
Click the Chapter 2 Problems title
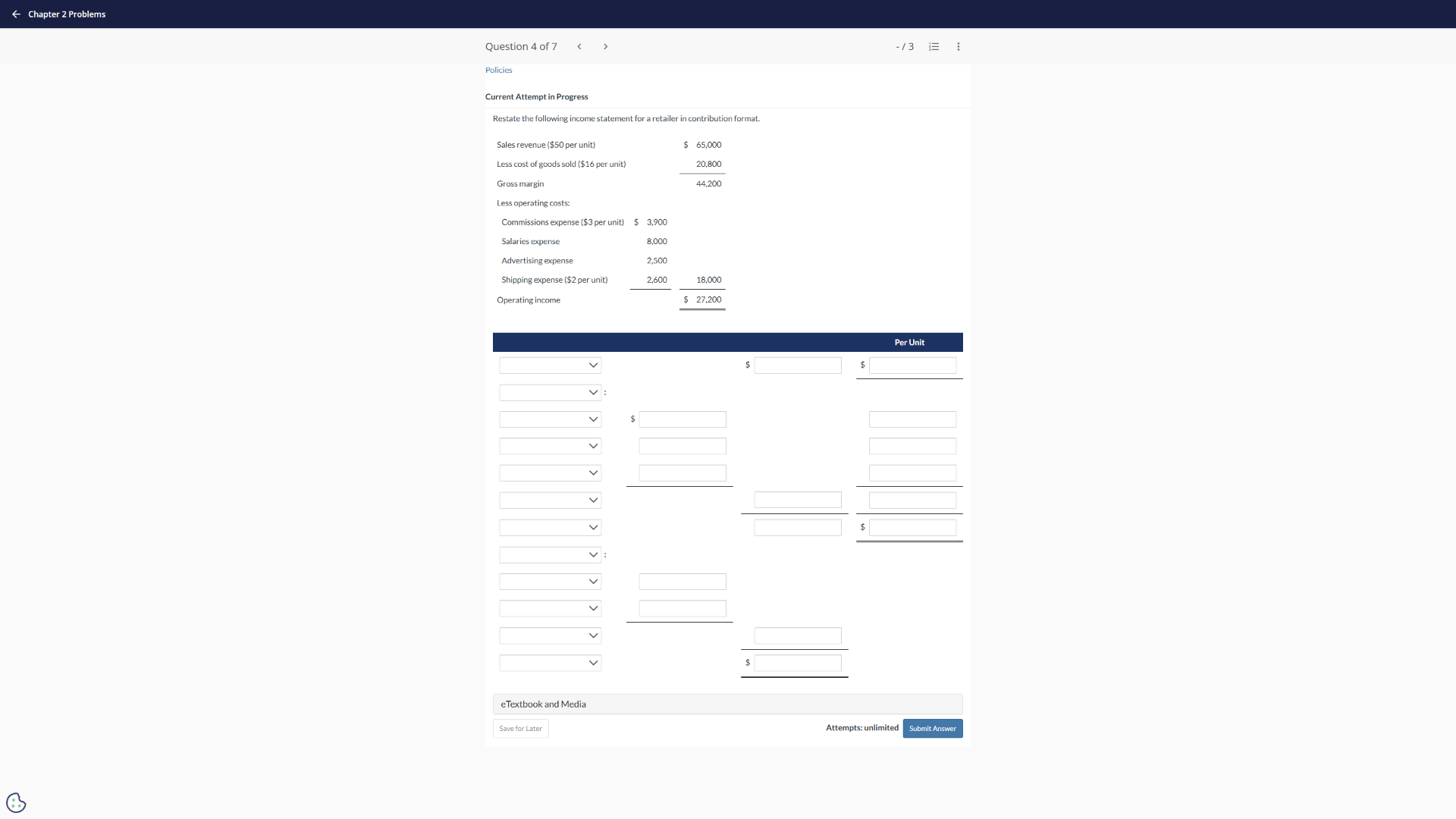[x=67, y=14]
